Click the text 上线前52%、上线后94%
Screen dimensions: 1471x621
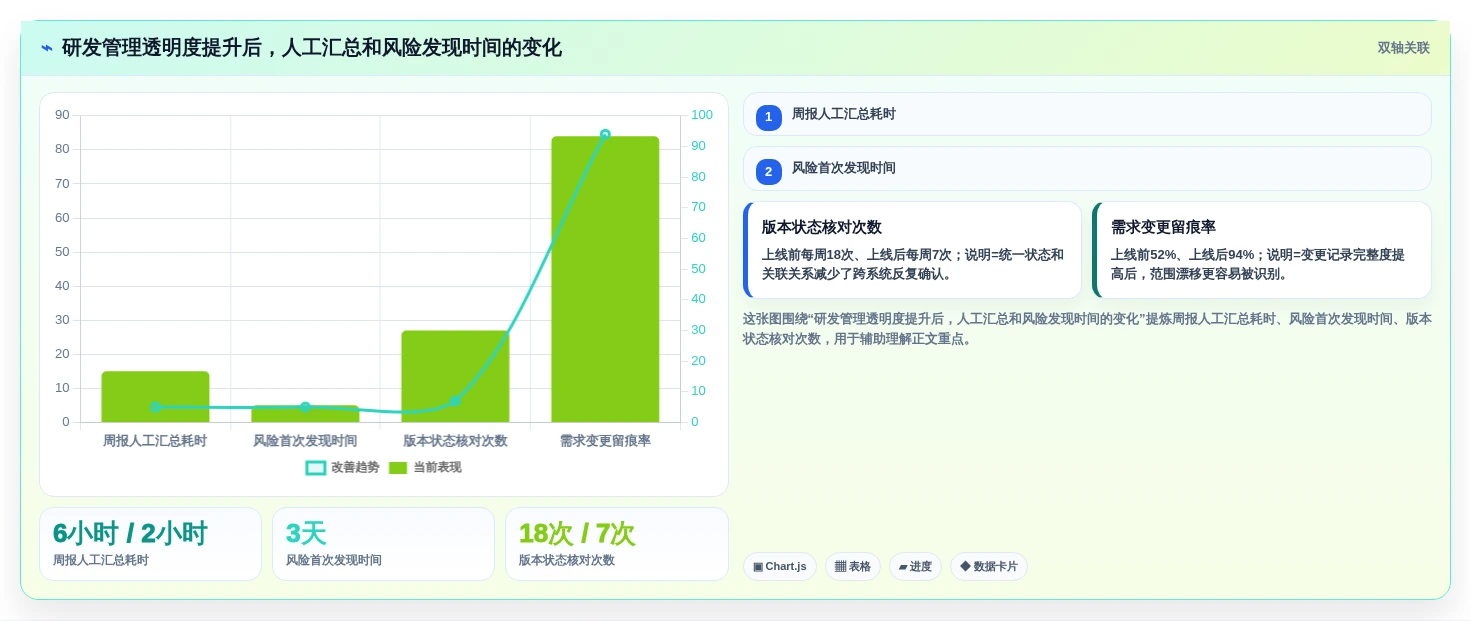(1182, 255)
